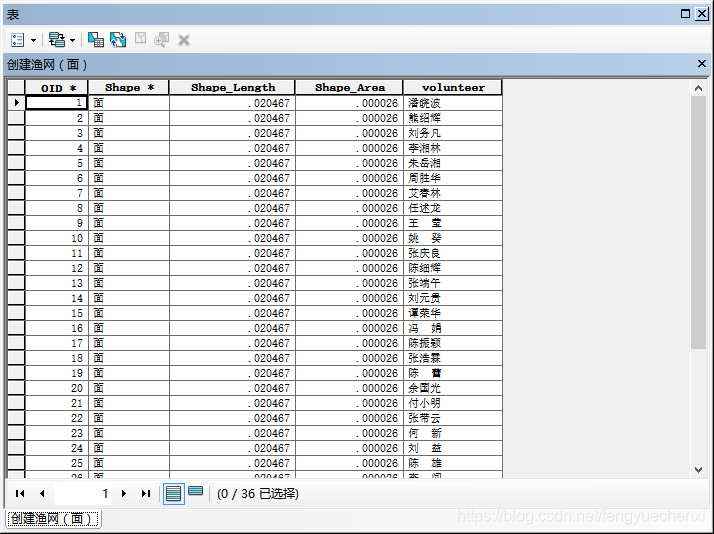This screenshot has width=714, height=534.
Task: Click the vertical scrollbar thumb
Action: [699, 223]
